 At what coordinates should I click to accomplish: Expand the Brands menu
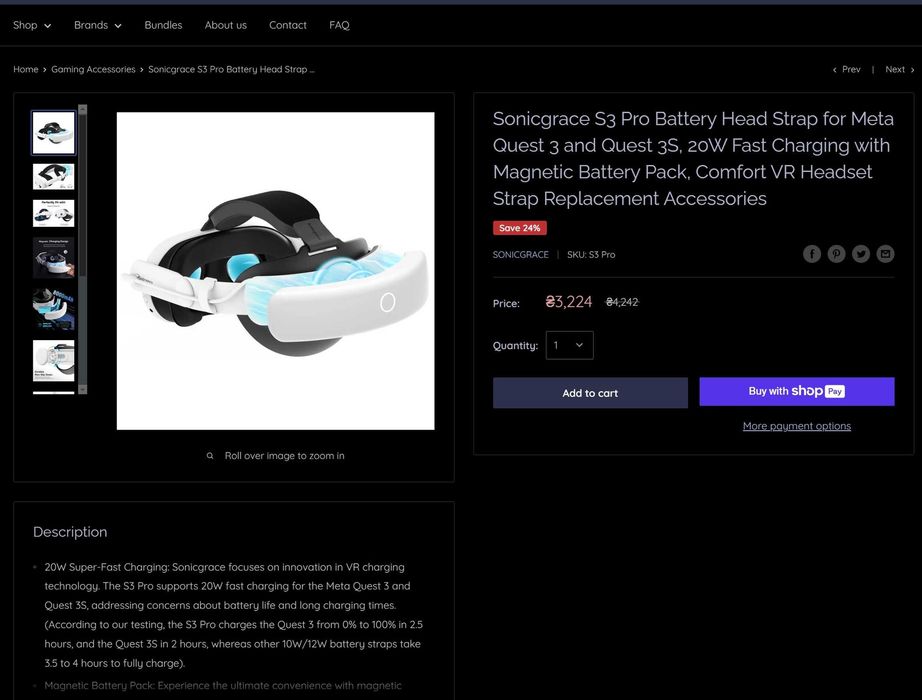(x=98, y=25)
